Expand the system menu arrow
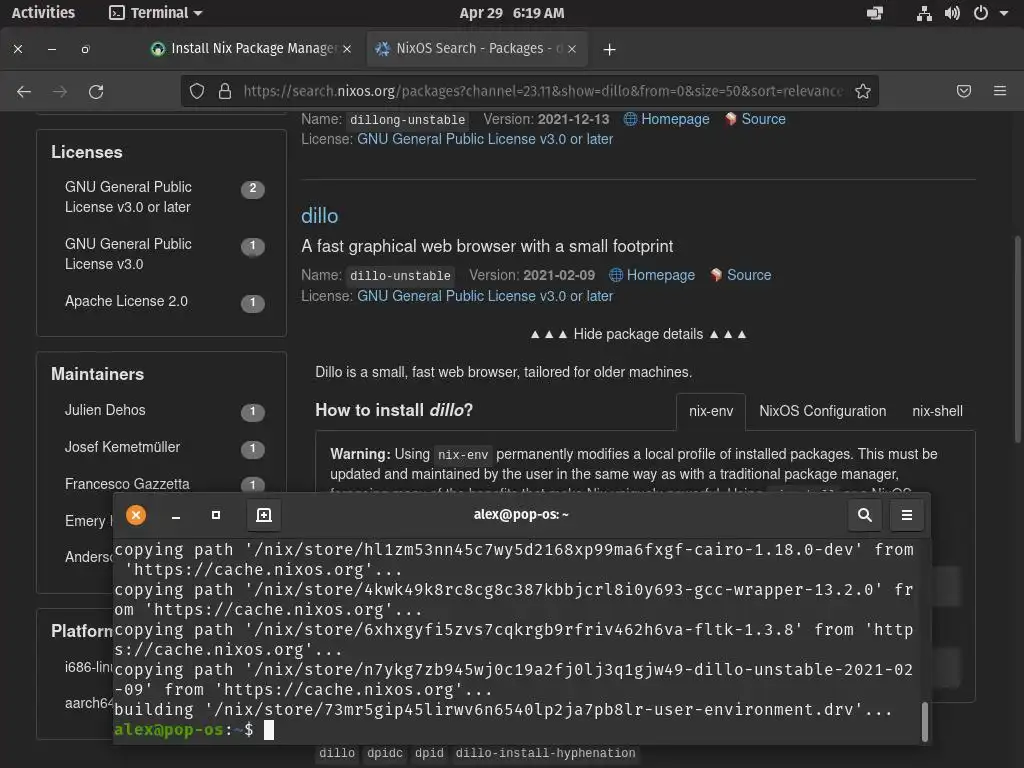 1004,13
